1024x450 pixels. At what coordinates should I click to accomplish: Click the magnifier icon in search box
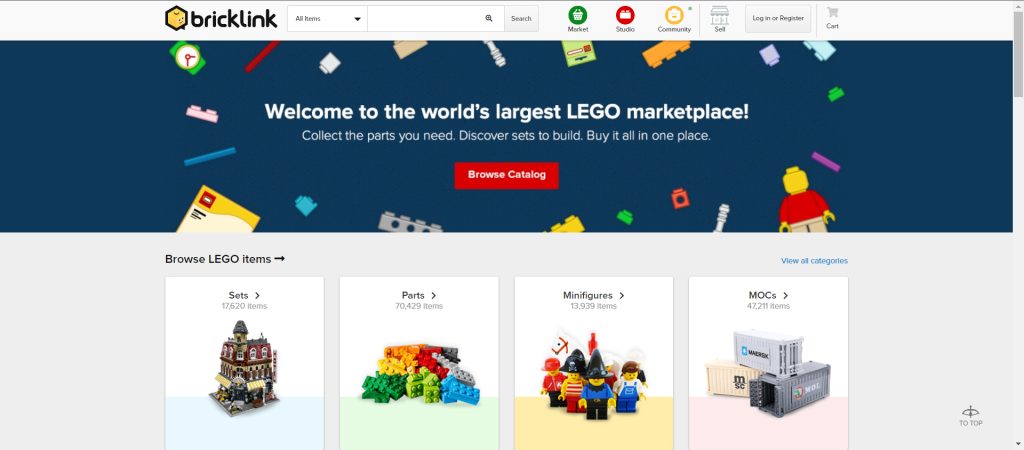point(489,18)
